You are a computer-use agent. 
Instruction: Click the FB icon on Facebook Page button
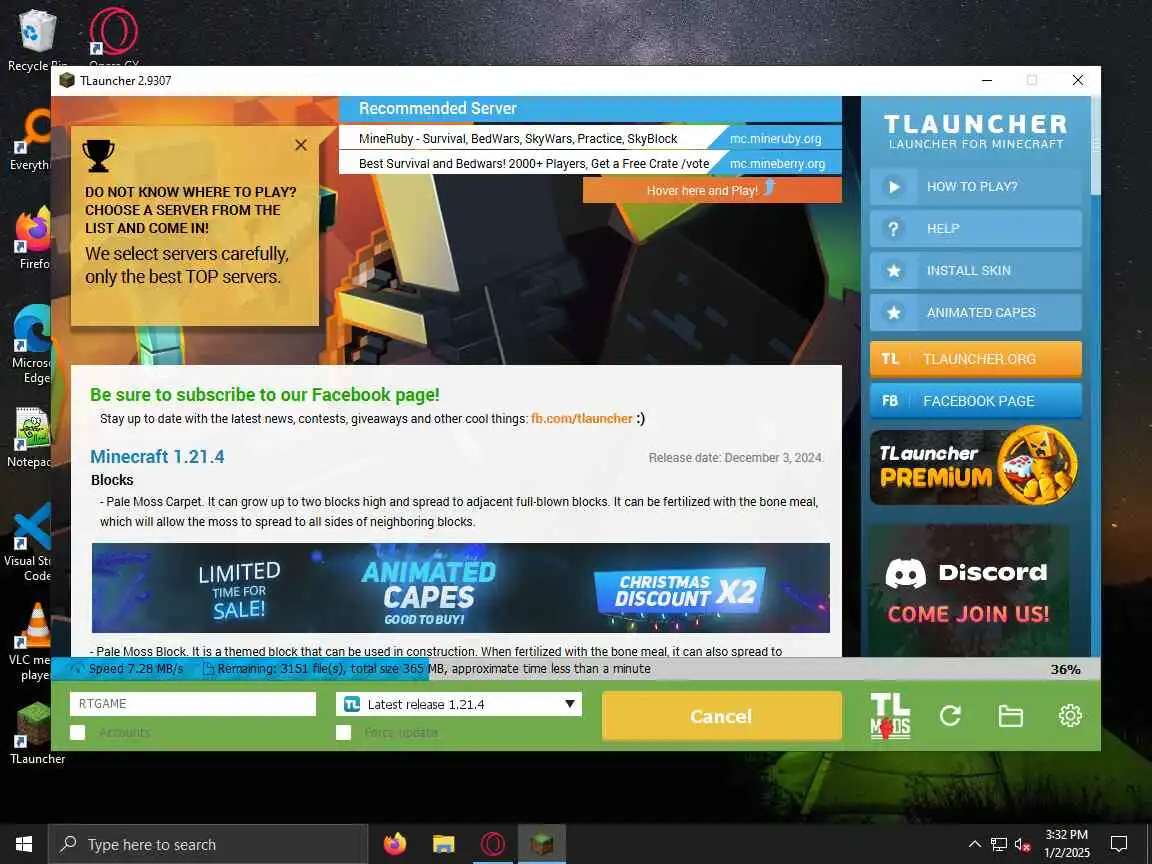(x=890, y=400)
